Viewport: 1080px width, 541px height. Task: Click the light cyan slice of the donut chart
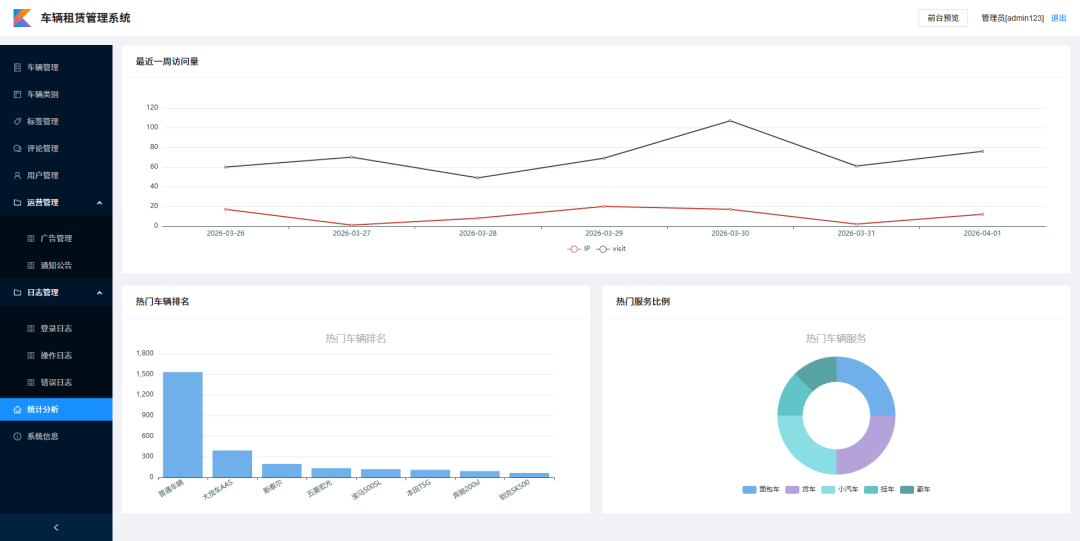coord(802,449)
